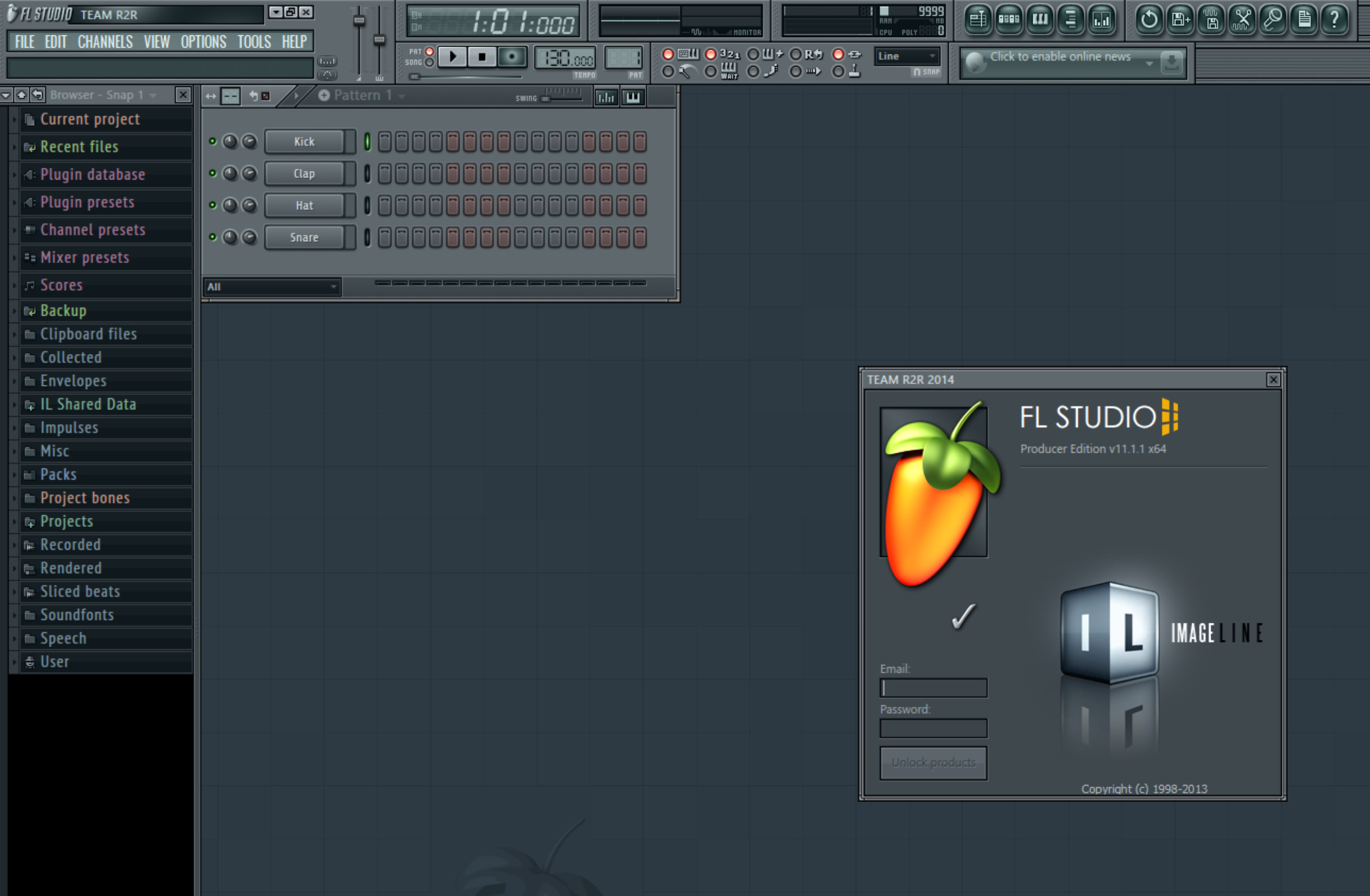This screenshot has height=896, width=1370.
Task: Open the Piano roll view icon
Action: pos(1040,19)
